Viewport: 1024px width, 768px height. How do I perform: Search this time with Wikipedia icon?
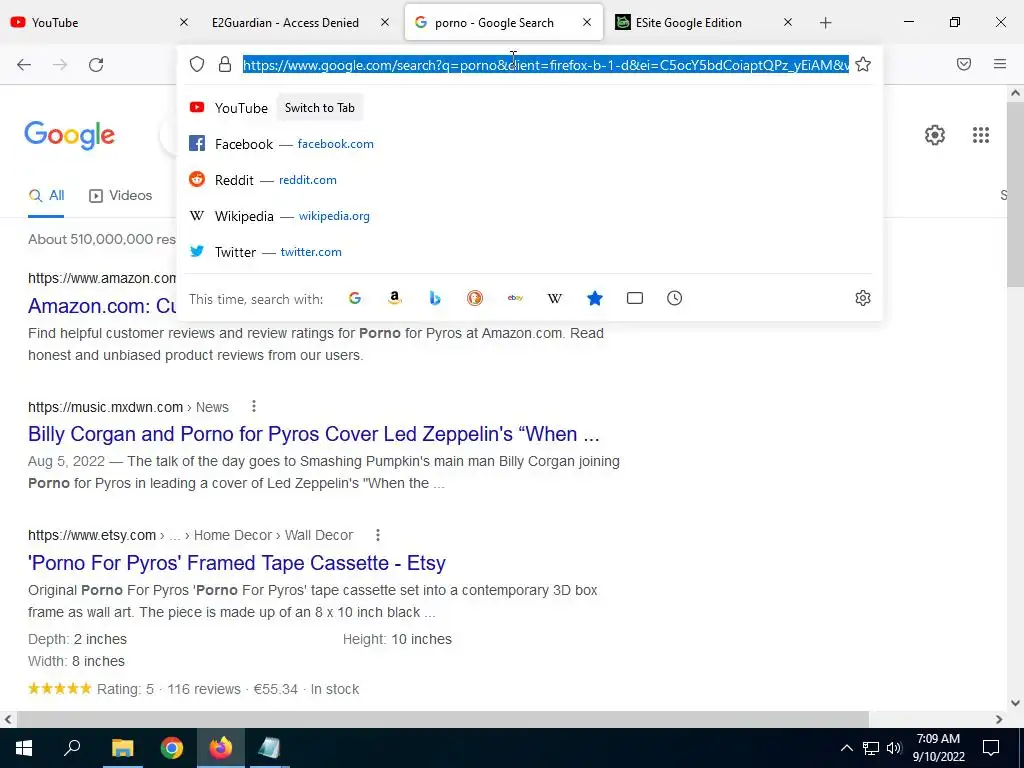coord(554,298)
